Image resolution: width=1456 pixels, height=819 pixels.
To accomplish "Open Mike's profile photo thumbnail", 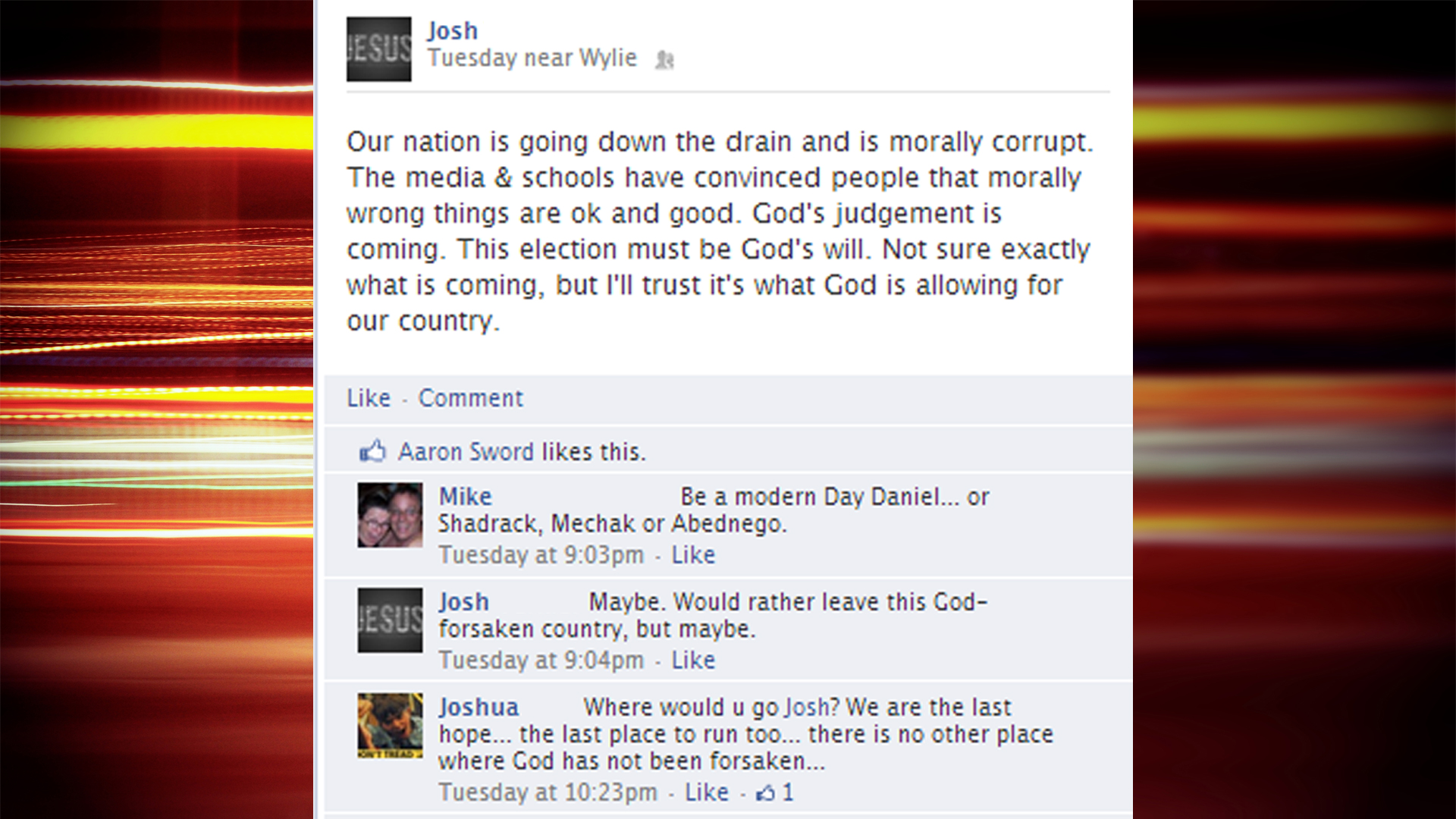I will [x=390, y=515].
